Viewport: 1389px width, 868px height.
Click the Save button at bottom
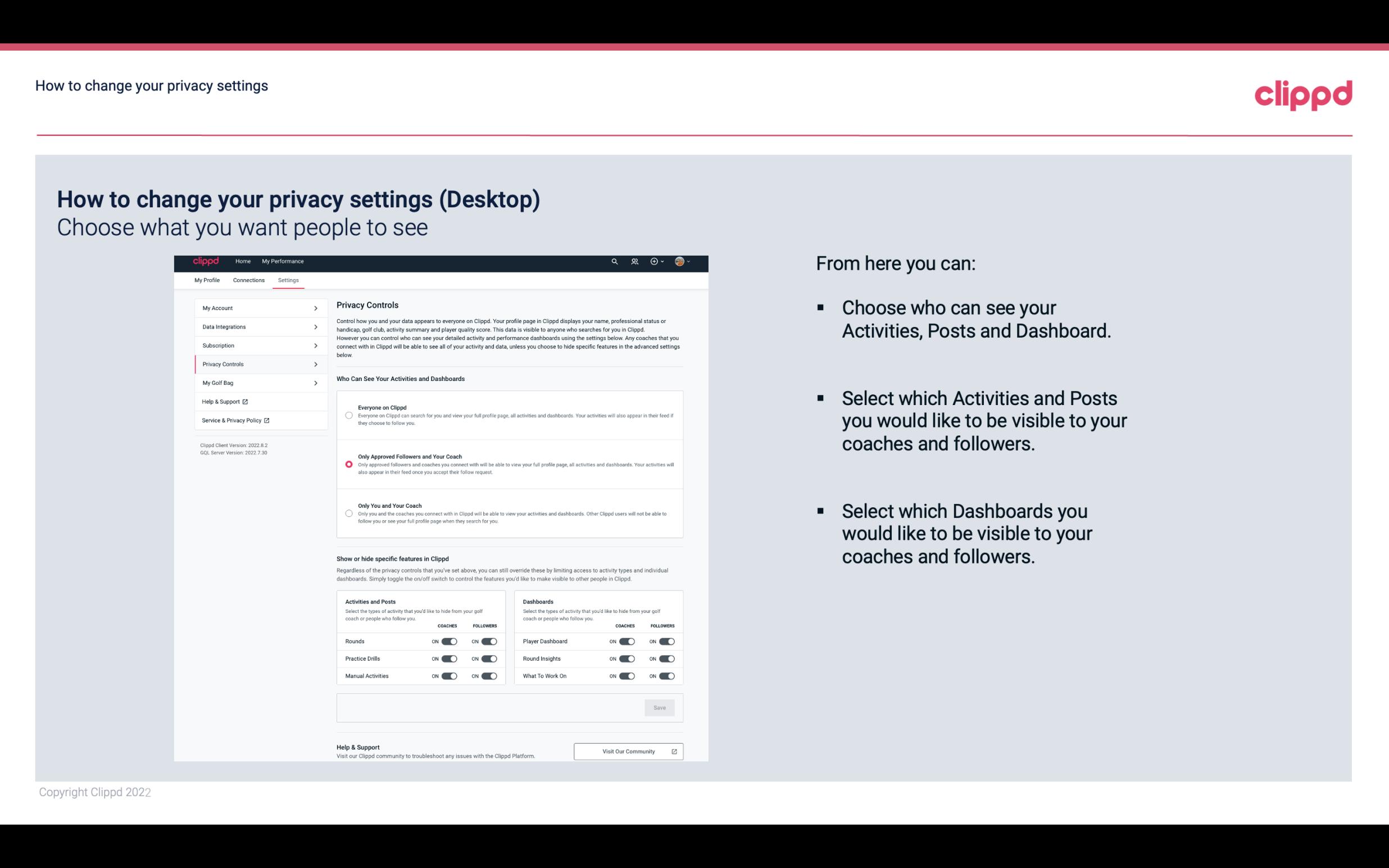point(660,707)
